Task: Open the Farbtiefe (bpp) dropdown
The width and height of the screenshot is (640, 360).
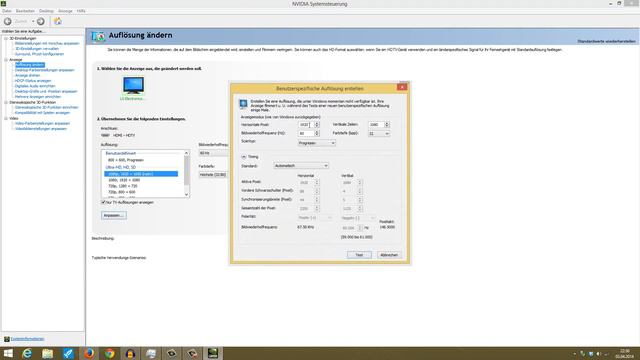Action: point(379,133)
